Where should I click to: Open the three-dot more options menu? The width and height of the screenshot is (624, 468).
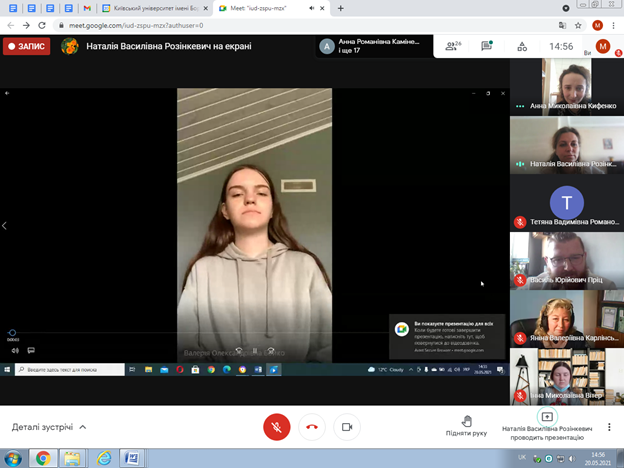pyautogui.click(x=609, y=427)
